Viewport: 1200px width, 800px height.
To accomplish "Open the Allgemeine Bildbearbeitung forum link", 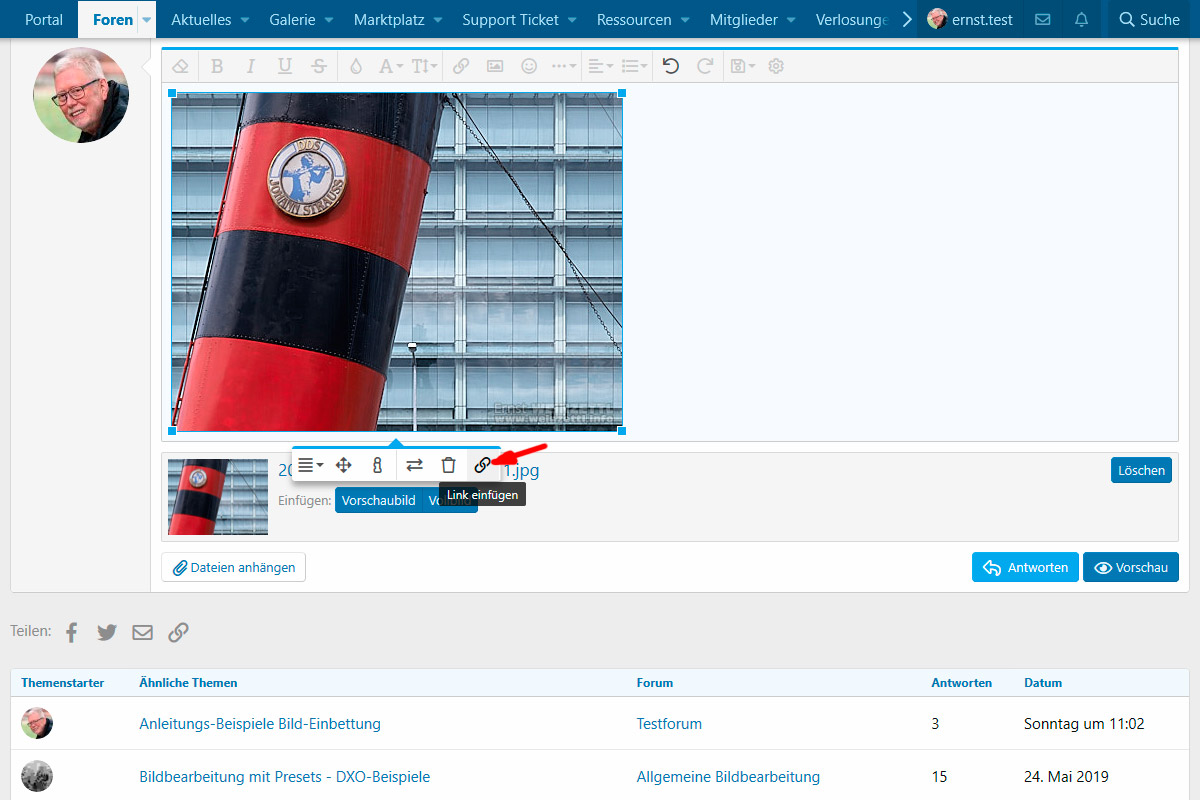I will coord(728,776).
